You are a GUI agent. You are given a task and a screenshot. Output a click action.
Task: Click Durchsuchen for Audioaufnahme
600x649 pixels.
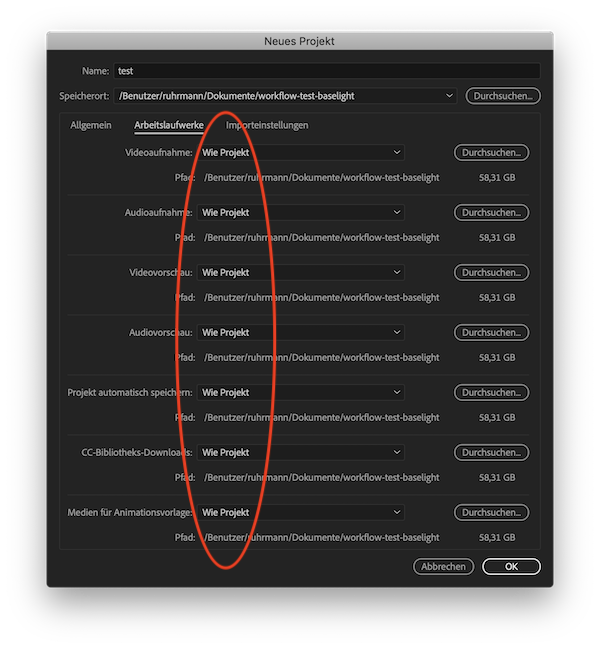click(491, 213)
